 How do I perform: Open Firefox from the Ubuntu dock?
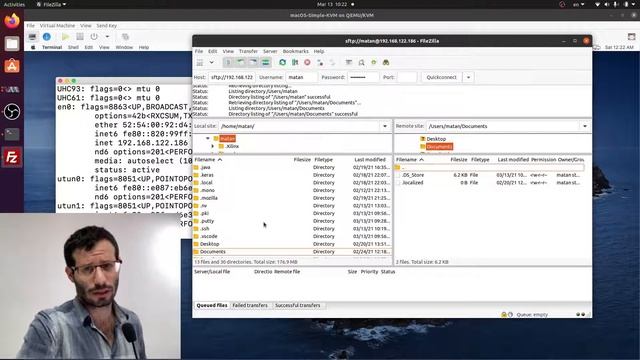[x=12, y=21]
